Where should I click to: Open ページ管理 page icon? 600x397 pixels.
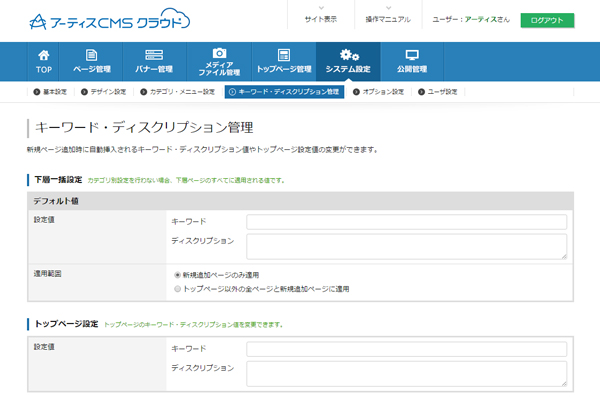91,55
